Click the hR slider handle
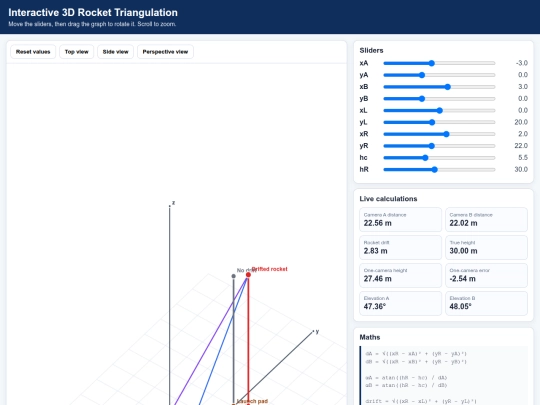The image size is (540, 405). [435, 169]
